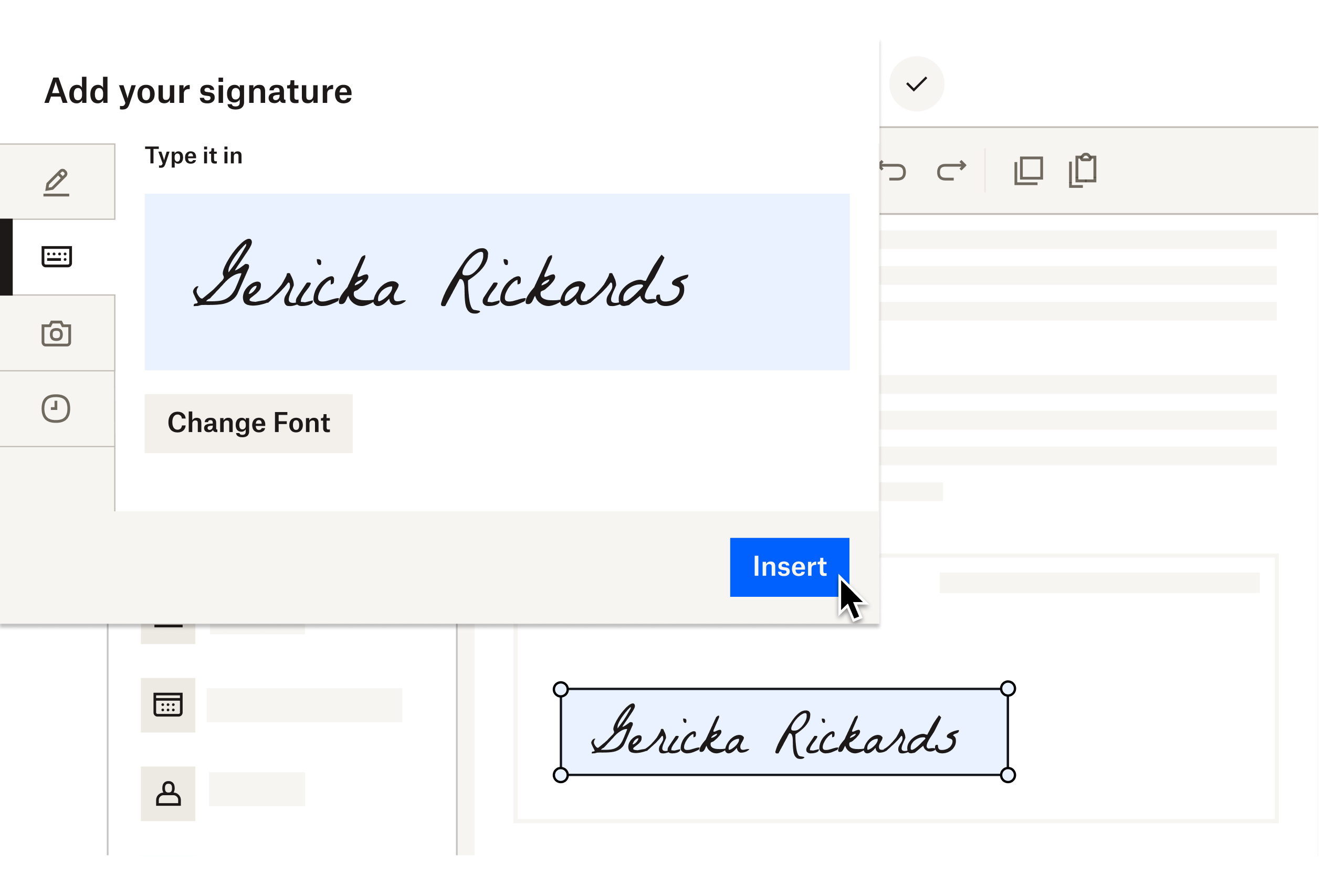Click the Add your signature menu

click(x=197, y=91)
